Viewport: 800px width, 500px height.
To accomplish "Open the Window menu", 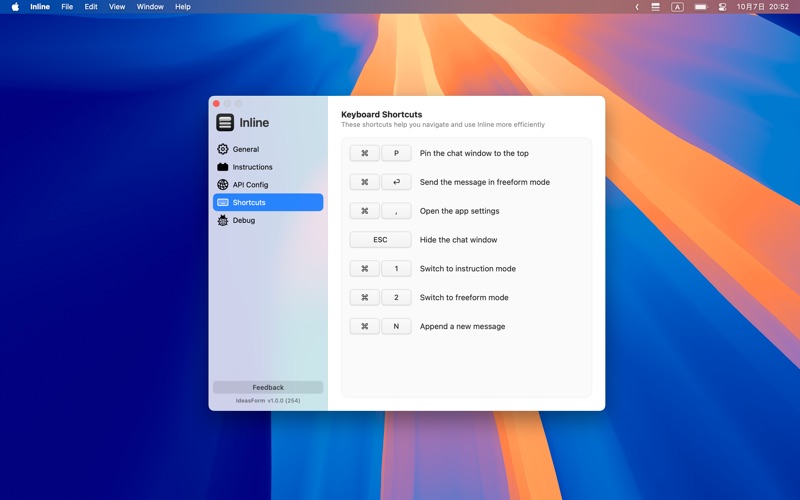I will (x=150, y=7).
